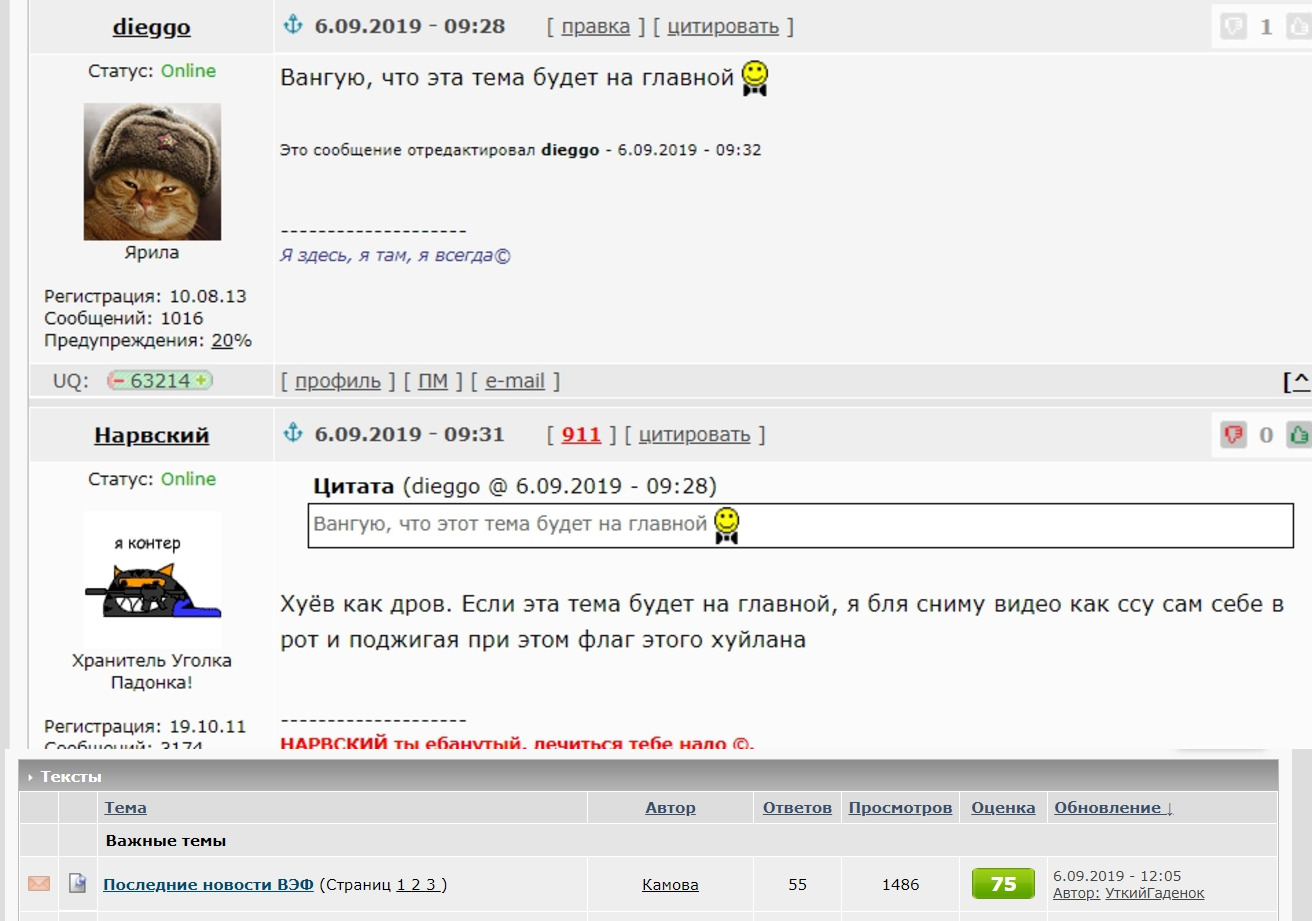Click dieggo's rank title Ярила
The width and height of the screenshot is (1312, 921).
[x=152, y=253]
